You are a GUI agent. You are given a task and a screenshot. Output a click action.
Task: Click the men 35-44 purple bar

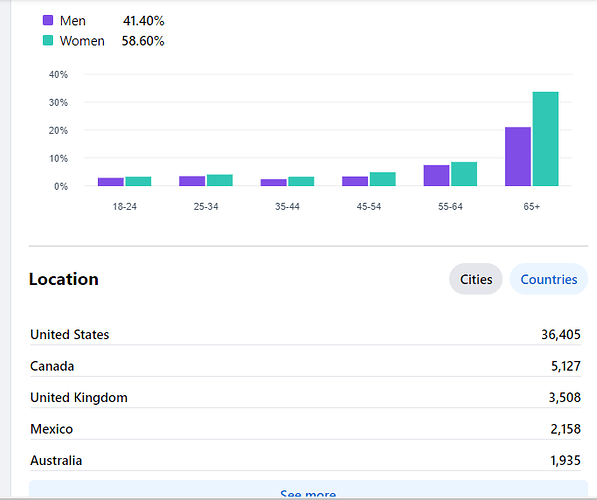click(x=273, y=183)
